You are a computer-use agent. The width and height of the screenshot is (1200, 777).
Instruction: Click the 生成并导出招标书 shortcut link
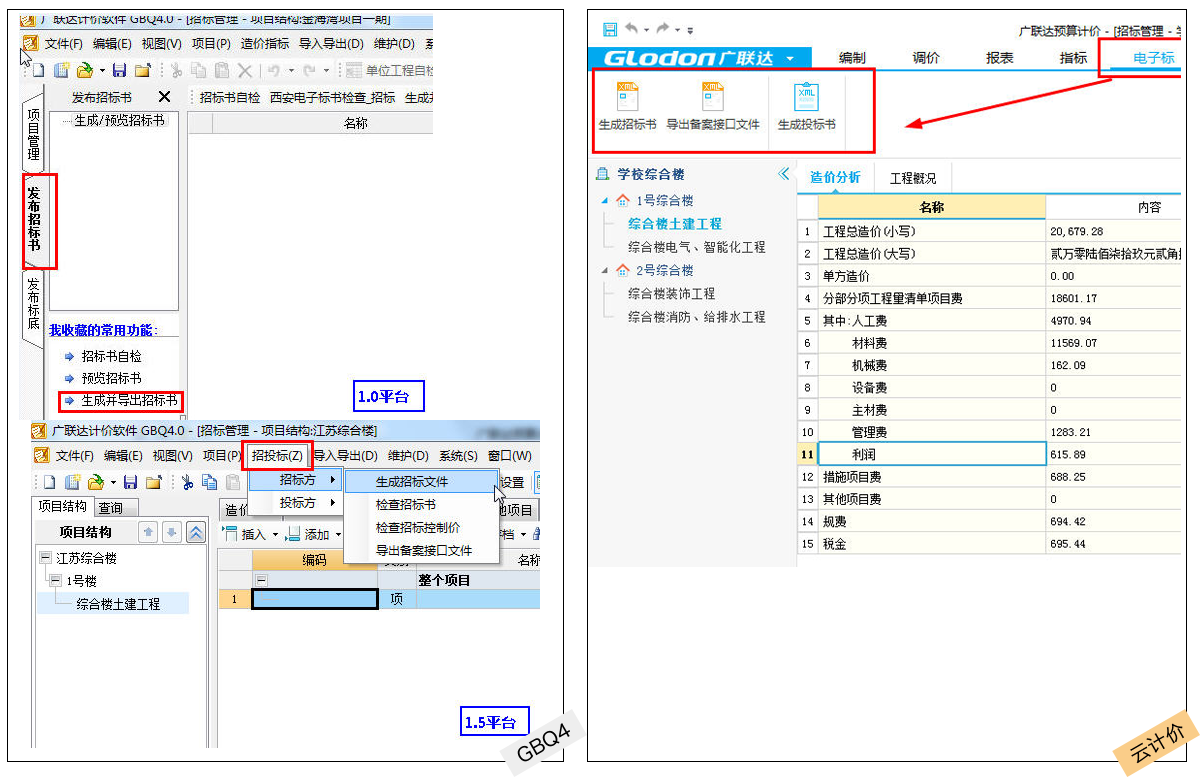click(x=129, y=401)
